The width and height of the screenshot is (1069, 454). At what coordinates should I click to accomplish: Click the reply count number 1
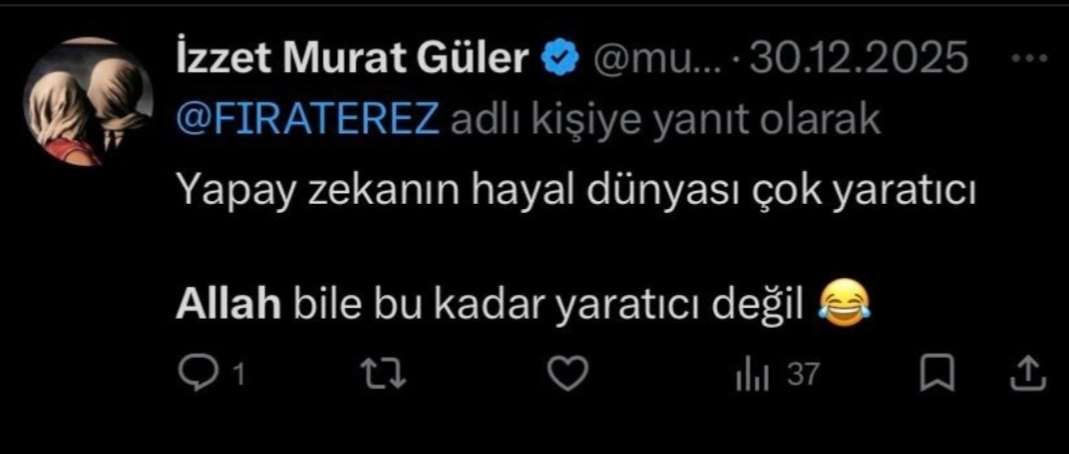pyautogui.click(x=238, y=376)
